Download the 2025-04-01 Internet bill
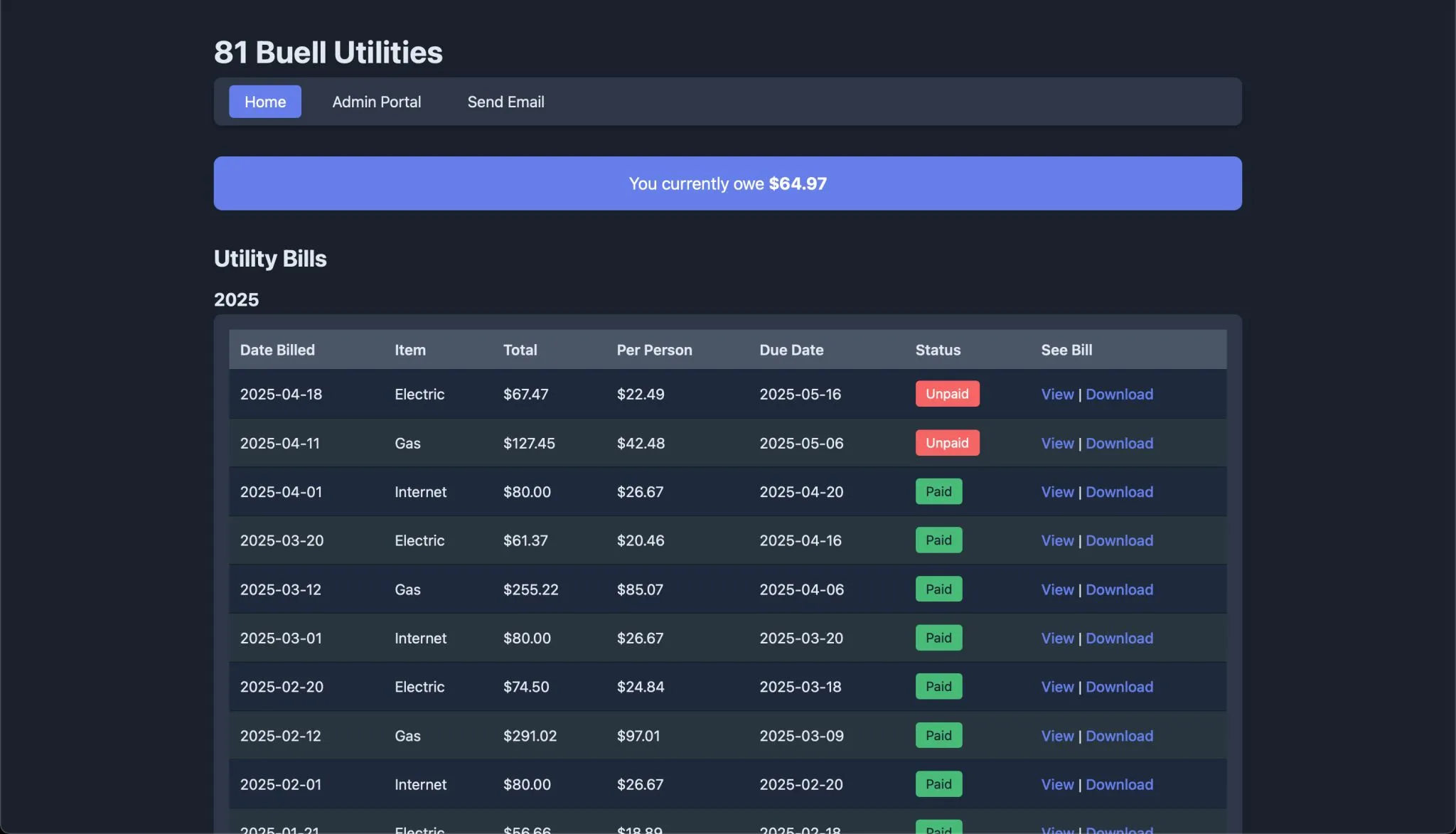Screen dimensions: 1456x834 click(x=1119, y=492)
